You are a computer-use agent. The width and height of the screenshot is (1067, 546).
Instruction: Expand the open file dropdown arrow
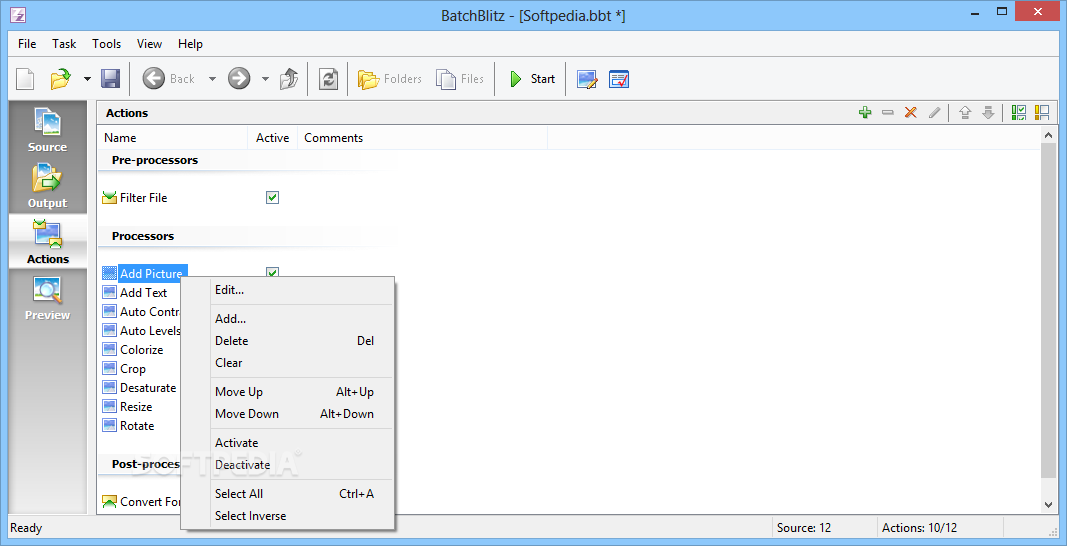click(x=87, y=79)
